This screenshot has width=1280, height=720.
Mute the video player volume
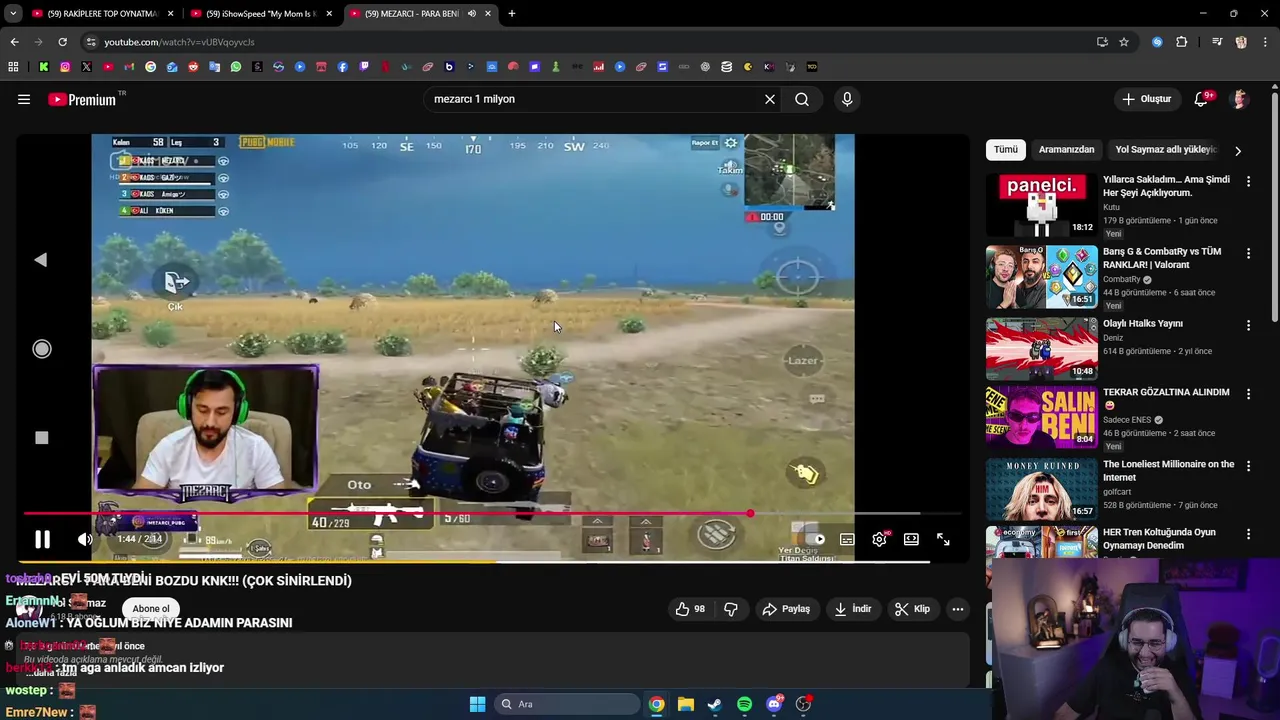[86, 540]
